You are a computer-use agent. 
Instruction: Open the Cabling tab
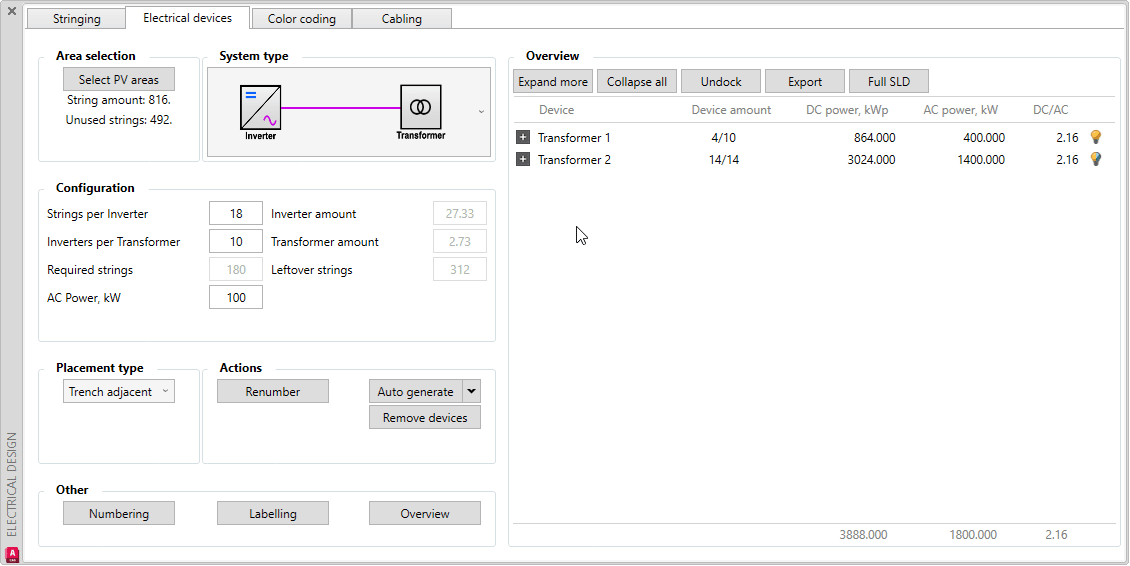tap(401, 19)
